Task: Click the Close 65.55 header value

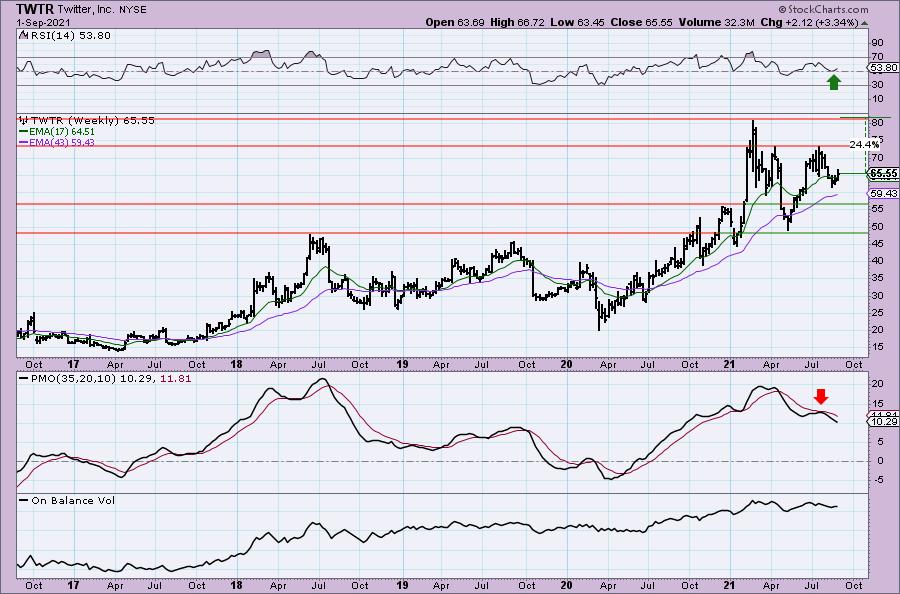Action: (641, 22)
